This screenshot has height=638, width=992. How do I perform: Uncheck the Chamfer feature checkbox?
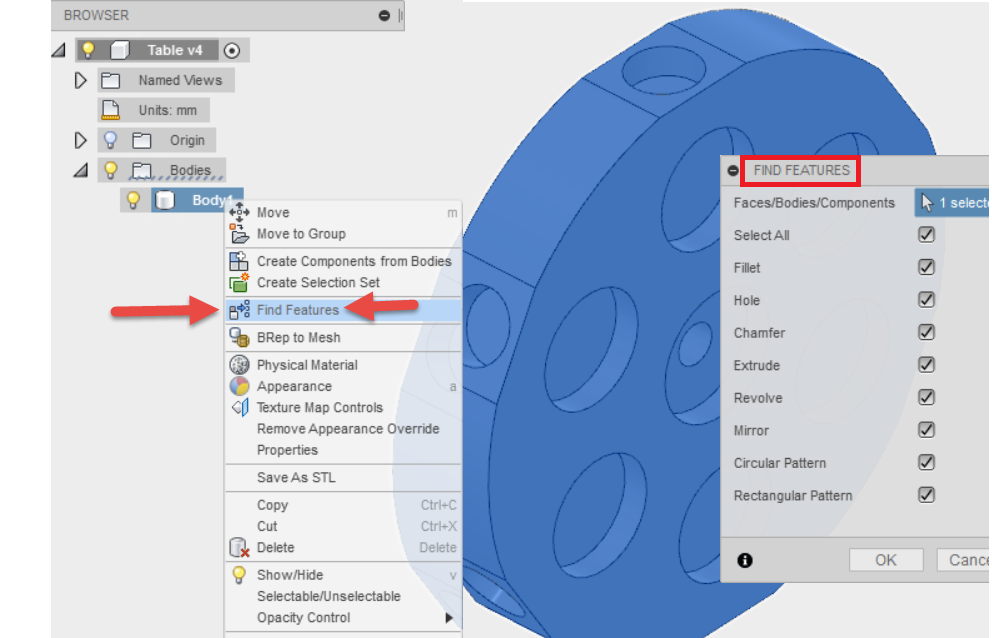[x=926, y=332]
